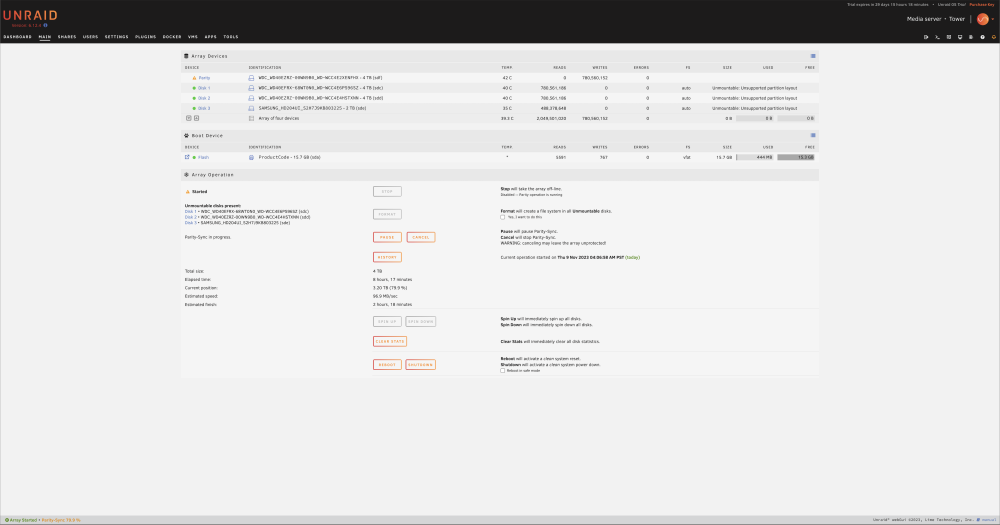Viewport: 1000px width, 525px height.
Task: Click the Boot Device section paw icon
Action: 186,135
